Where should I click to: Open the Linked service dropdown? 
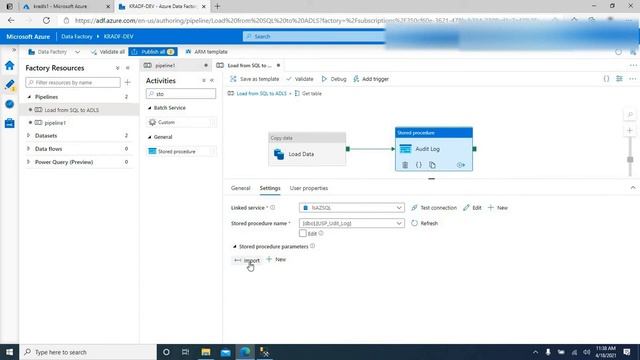point(351,208)
